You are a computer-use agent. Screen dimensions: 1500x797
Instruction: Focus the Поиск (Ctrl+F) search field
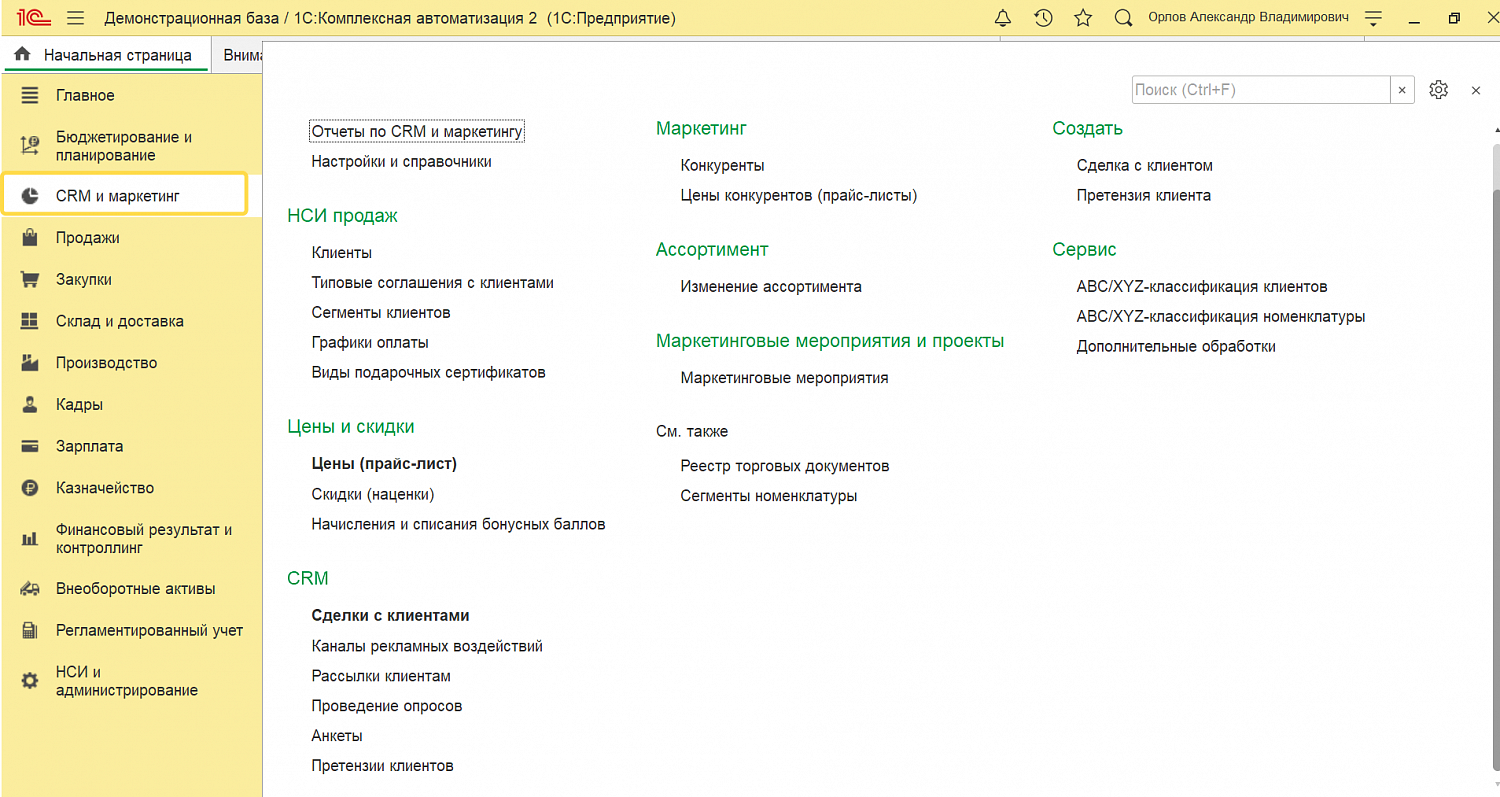coord(1261,90)
